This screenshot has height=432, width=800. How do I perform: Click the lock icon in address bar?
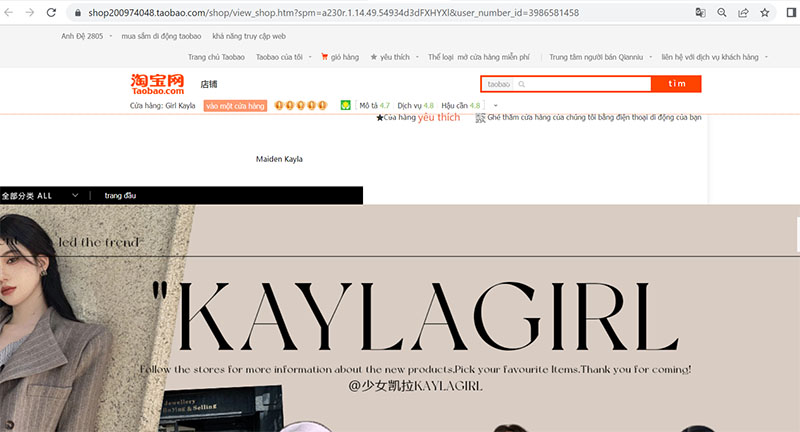click(x=78, y=13)
